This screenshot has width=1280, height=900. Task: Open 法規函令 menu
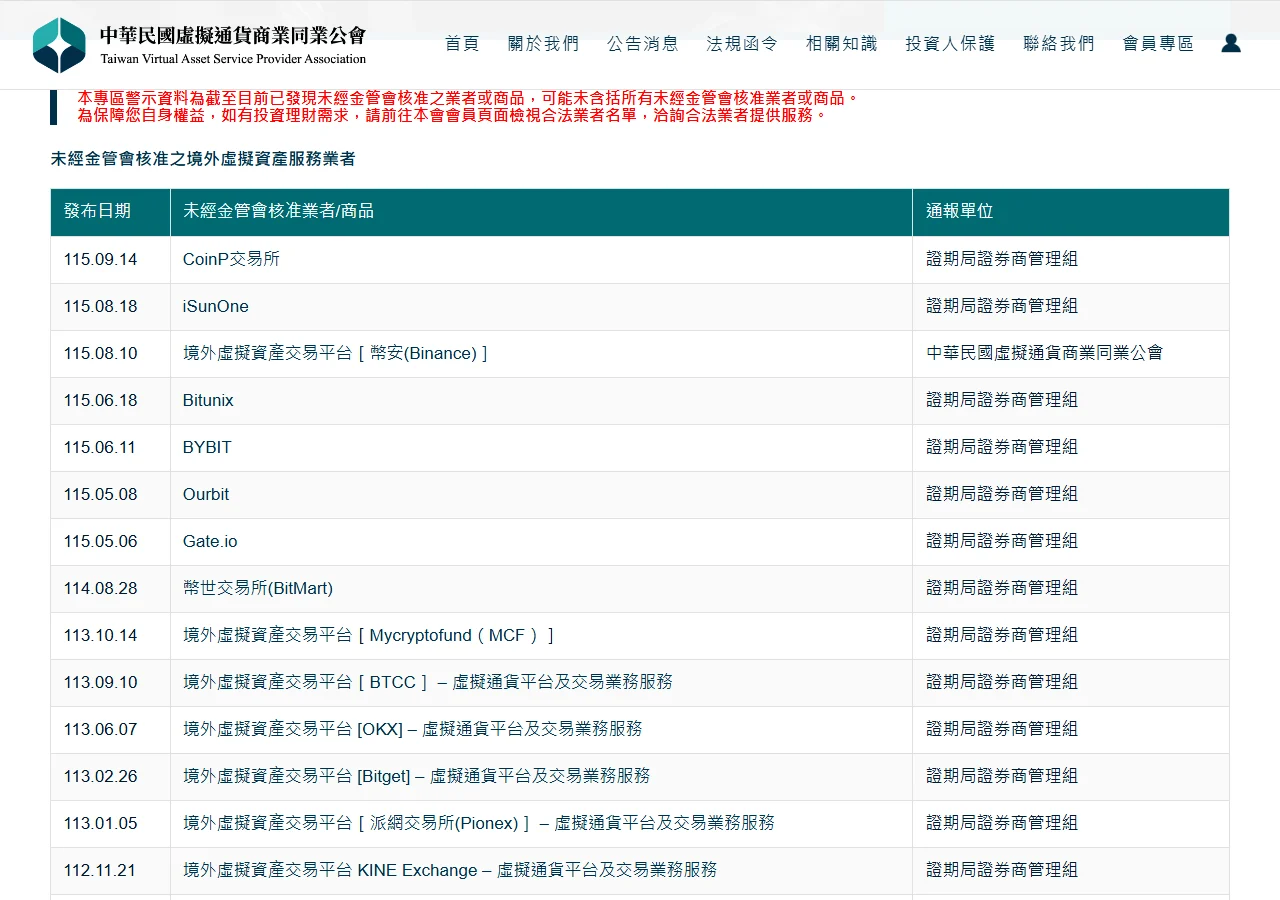(742, 44)
